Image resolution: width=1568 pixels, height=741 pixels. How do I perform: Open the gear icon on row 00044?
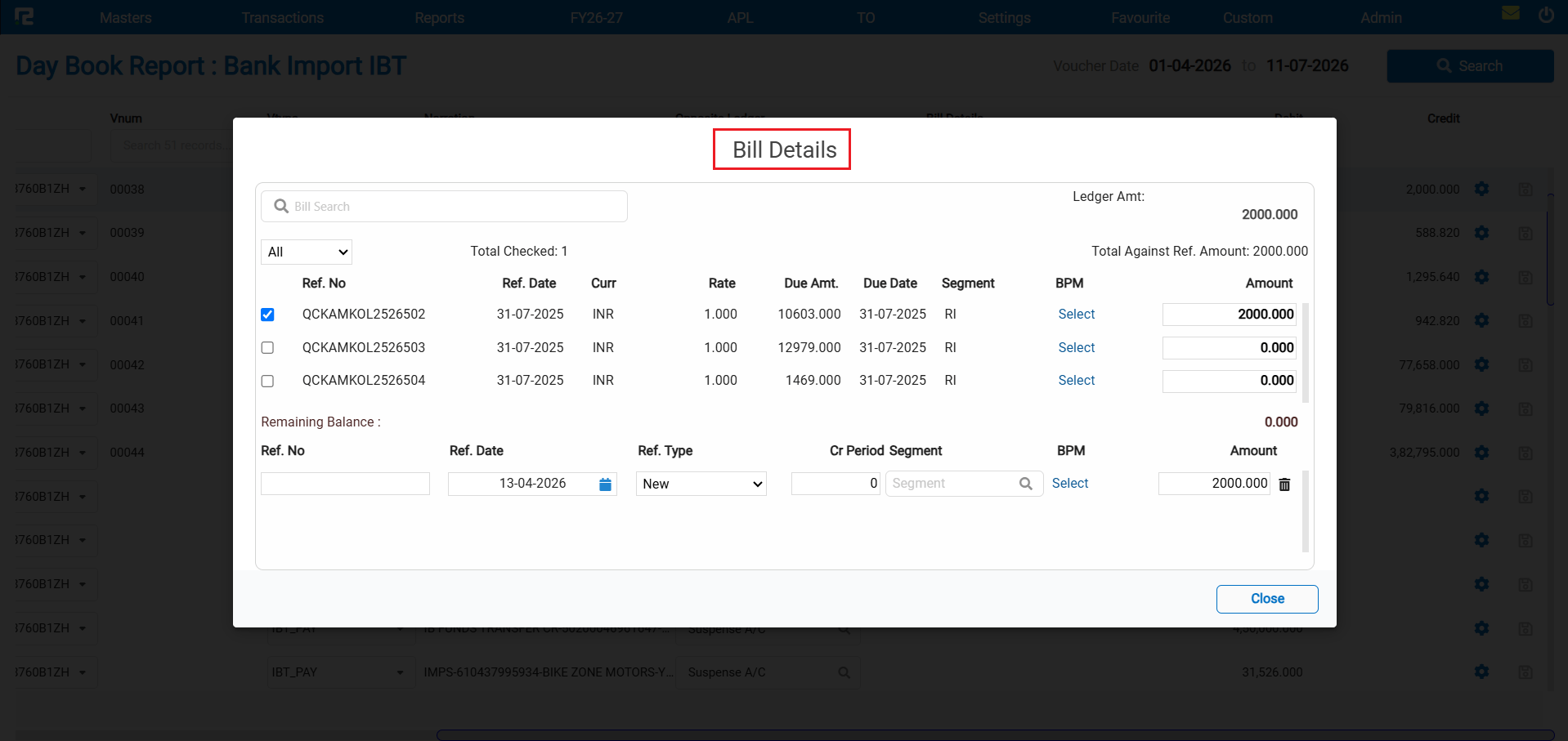1481,453
